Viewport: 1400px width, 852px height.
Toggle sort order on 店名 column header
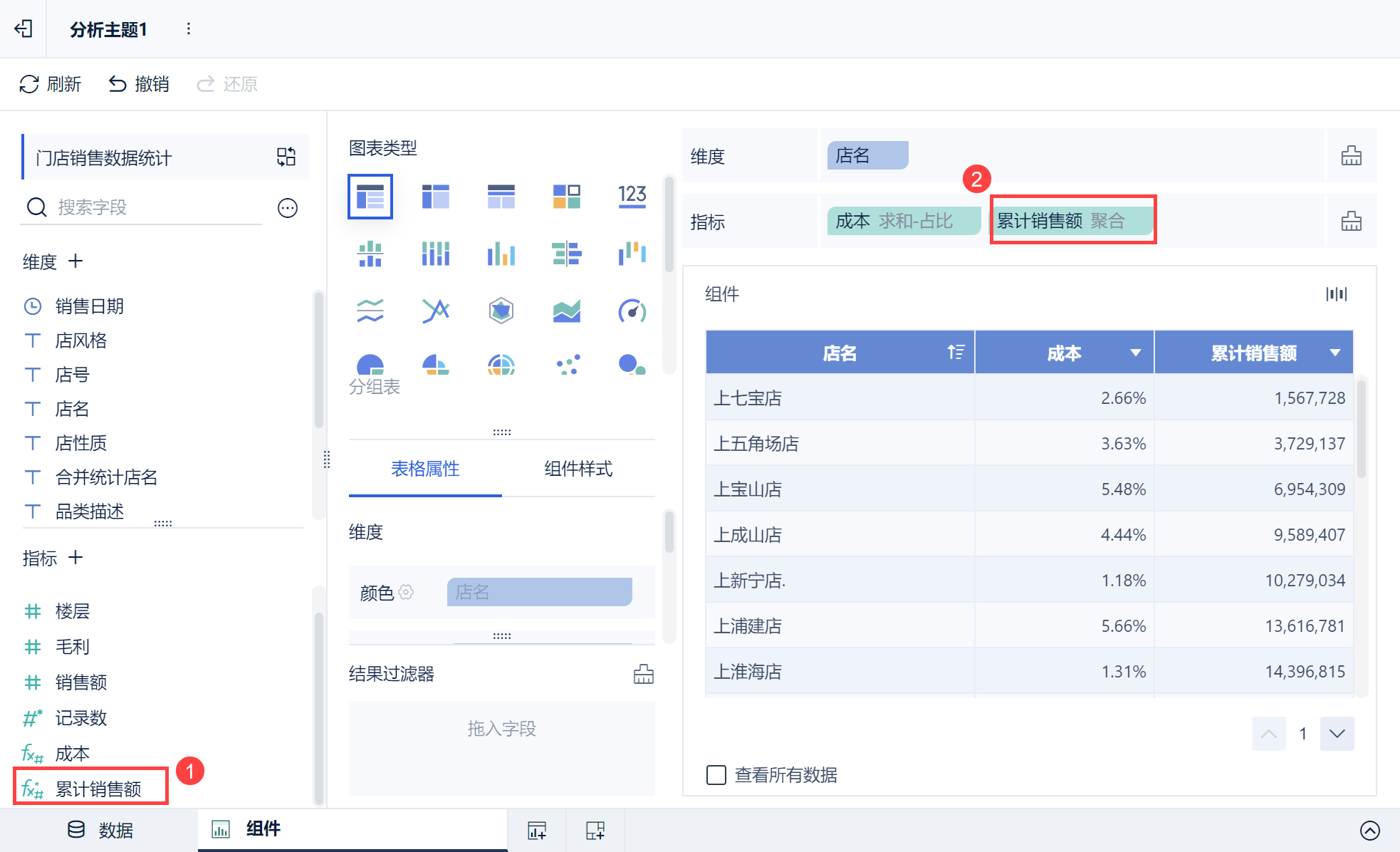(x=956, y=352)
